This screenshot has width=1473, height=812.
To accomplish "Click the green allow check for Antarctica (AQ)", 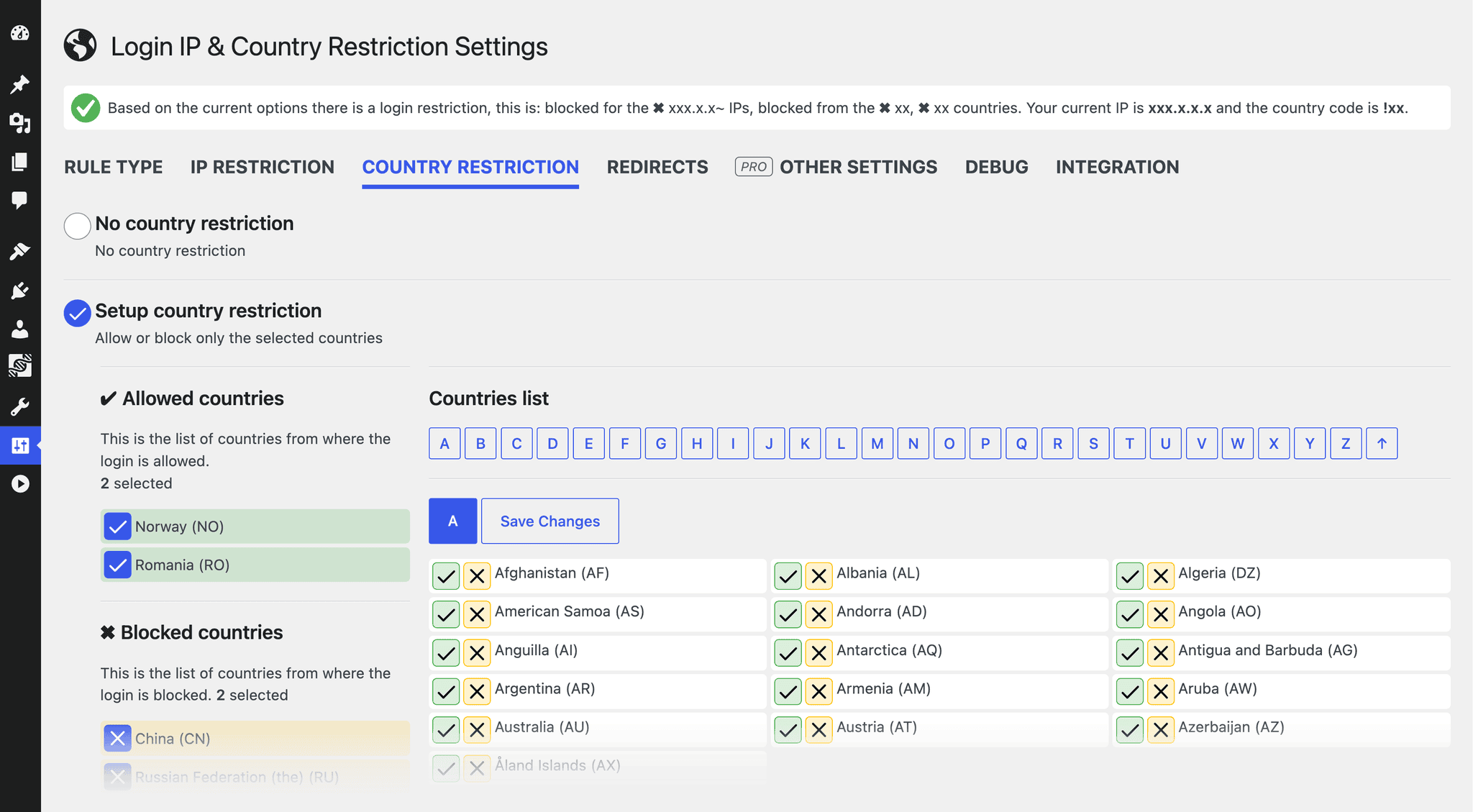I will 788,653.
